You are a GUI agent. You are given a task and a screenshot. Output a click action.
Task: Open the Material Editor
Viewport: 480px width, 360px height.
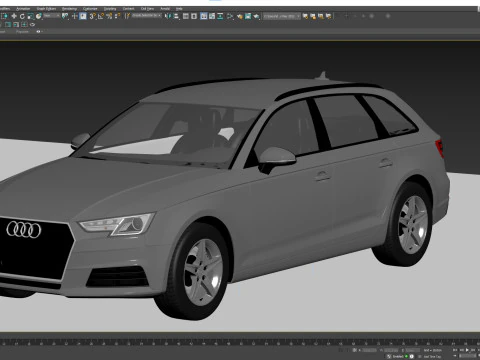coord(230,16)
